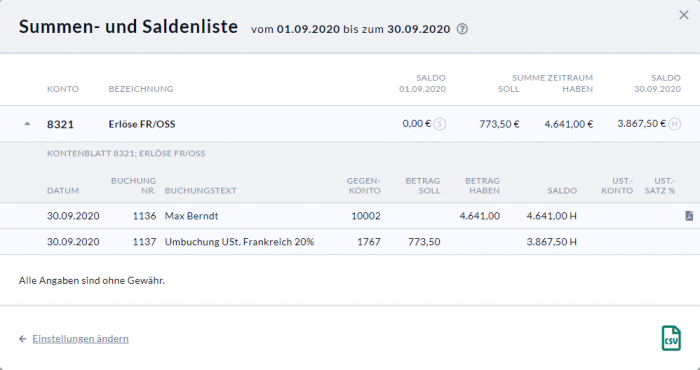The height and width of the screenshot is (370, 700).
Task: Open the Einstellungen ändern link
Action: (x=80, y=339)
